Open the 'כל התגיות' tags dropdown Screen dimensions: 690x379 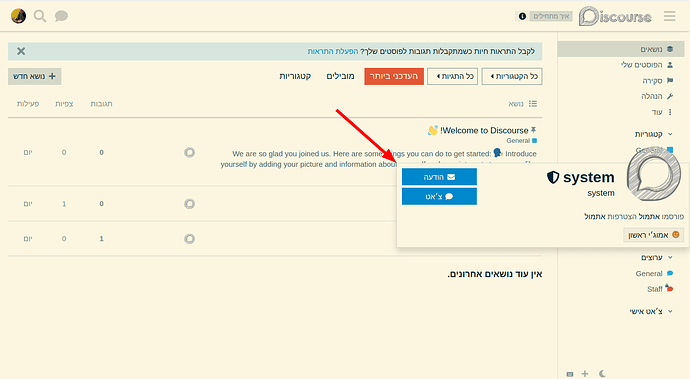(452, 76)
